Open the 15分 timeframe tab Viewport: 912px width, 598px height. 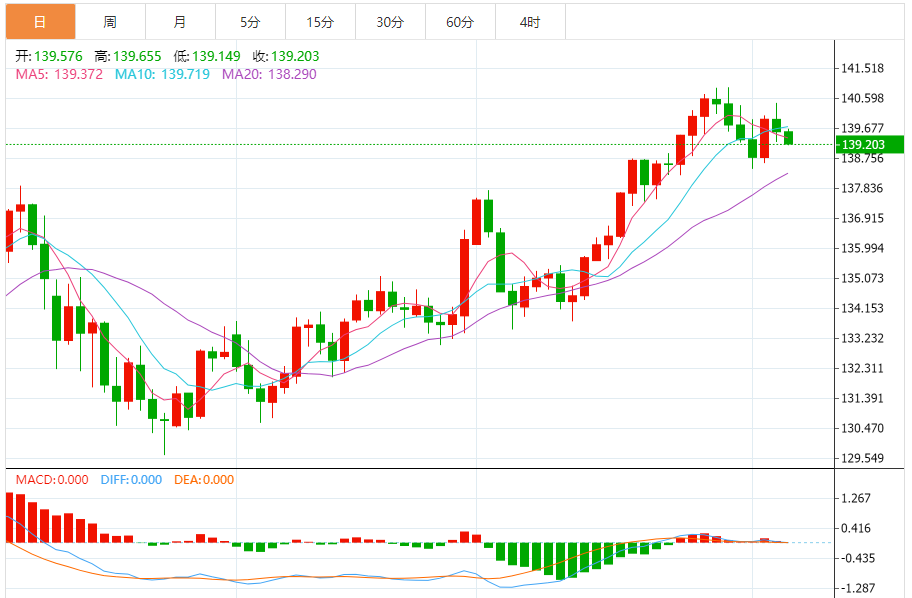coord(320,22)
